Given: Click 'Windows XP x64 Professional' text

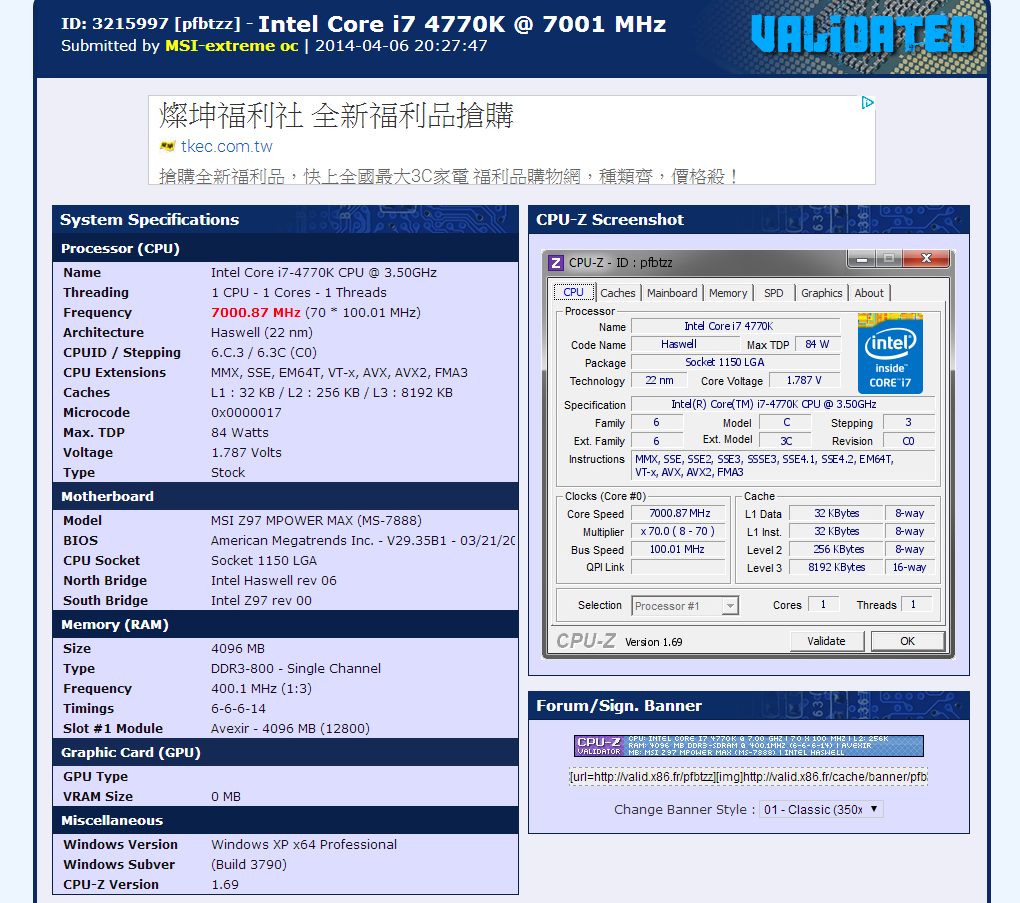Looking at the screenshot, I should [x=304, y=844].
